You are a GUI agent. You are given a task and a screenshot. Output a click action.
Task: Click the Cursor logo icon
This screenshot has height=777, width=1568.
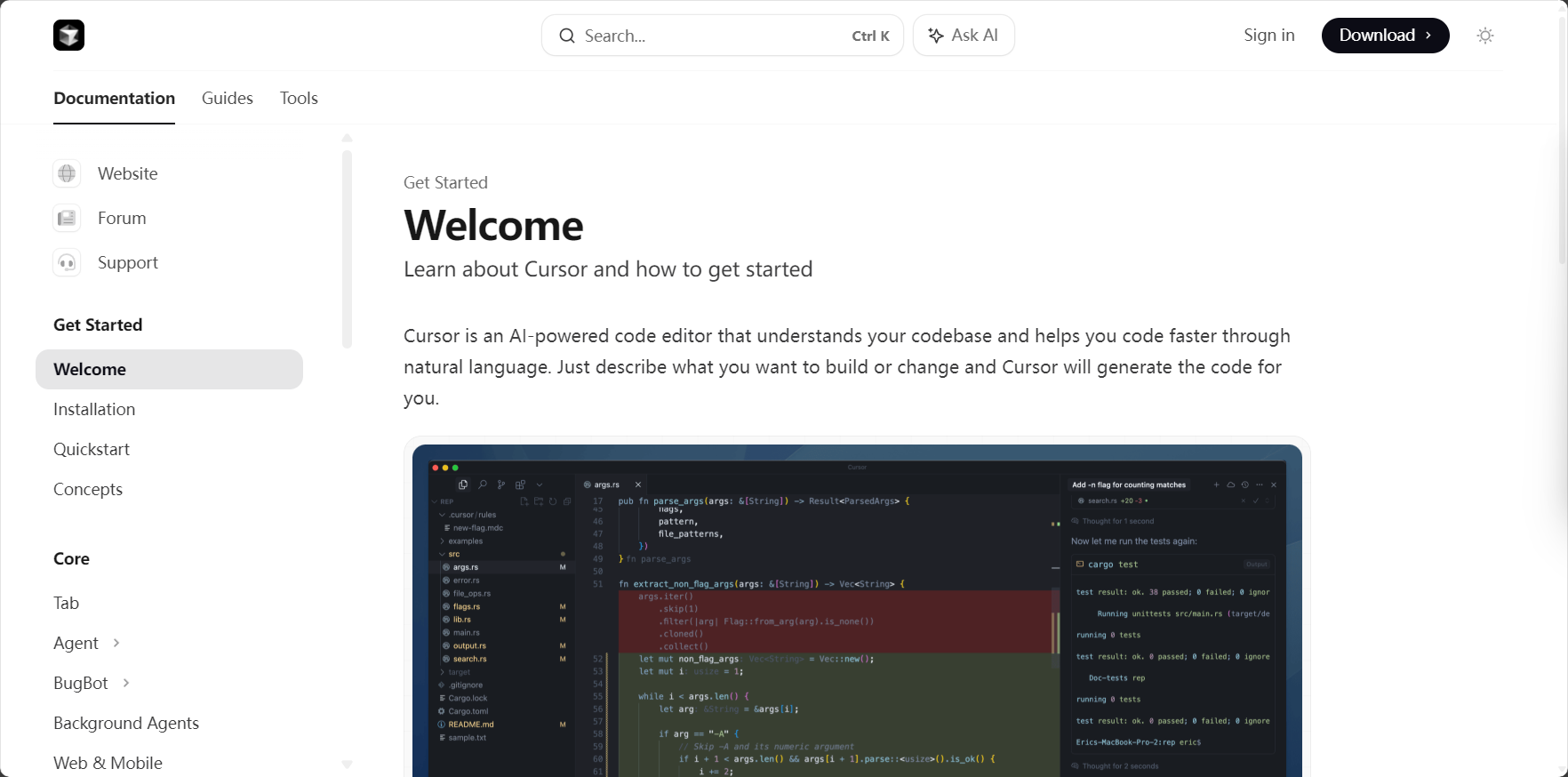pos(68,36)
